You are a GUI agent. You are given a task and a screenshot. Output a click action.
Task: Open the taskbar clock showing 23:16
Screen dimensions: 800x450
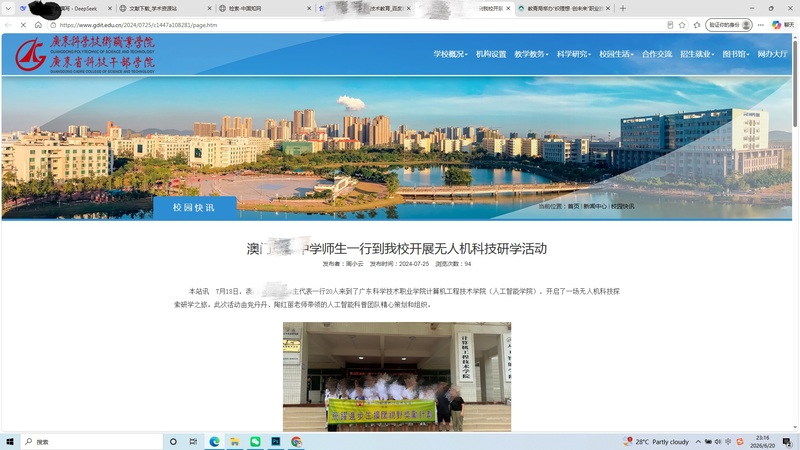[762, 441]
